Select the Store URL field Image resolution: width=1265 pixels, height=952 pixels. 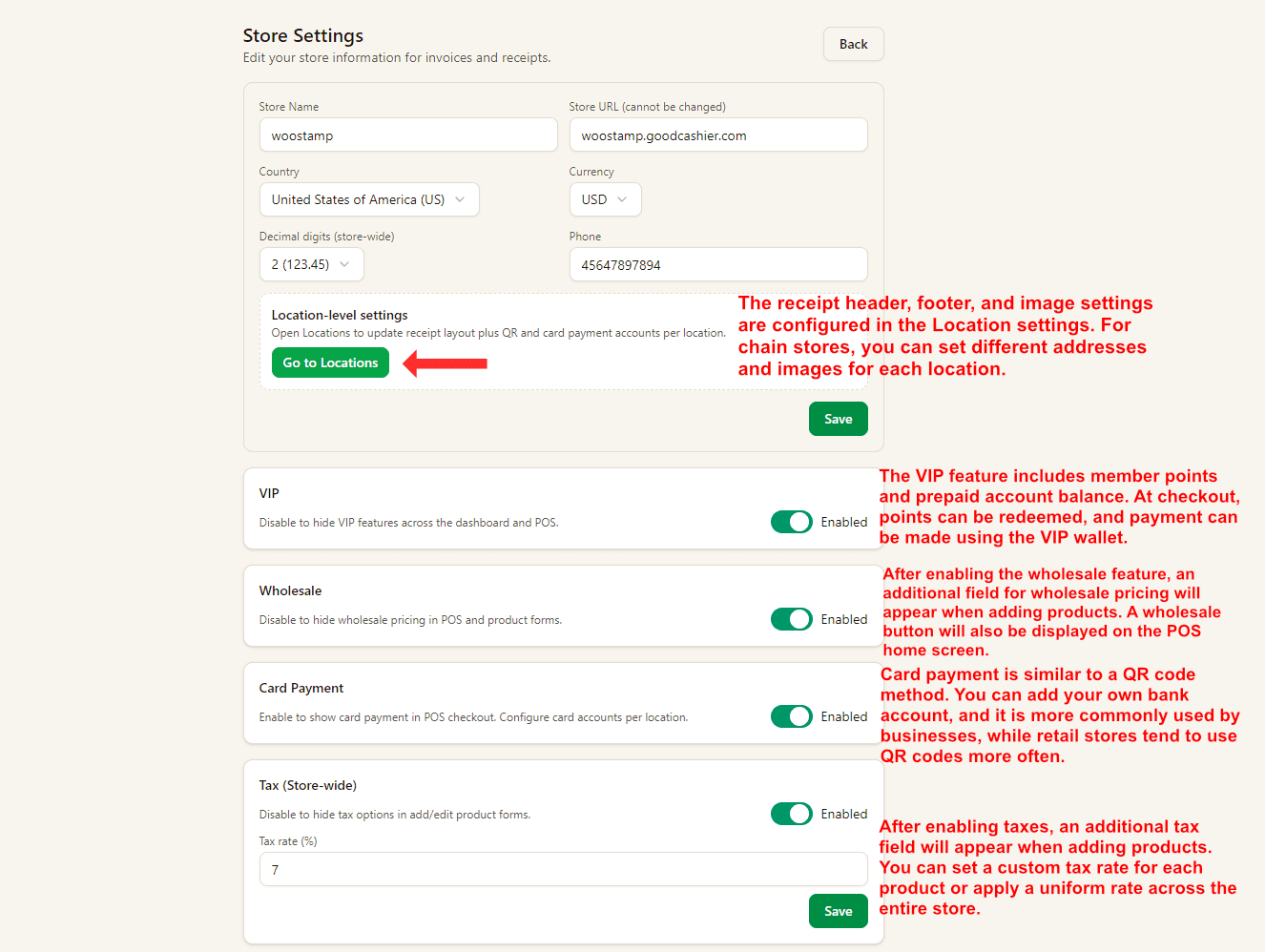click(718, 135)
